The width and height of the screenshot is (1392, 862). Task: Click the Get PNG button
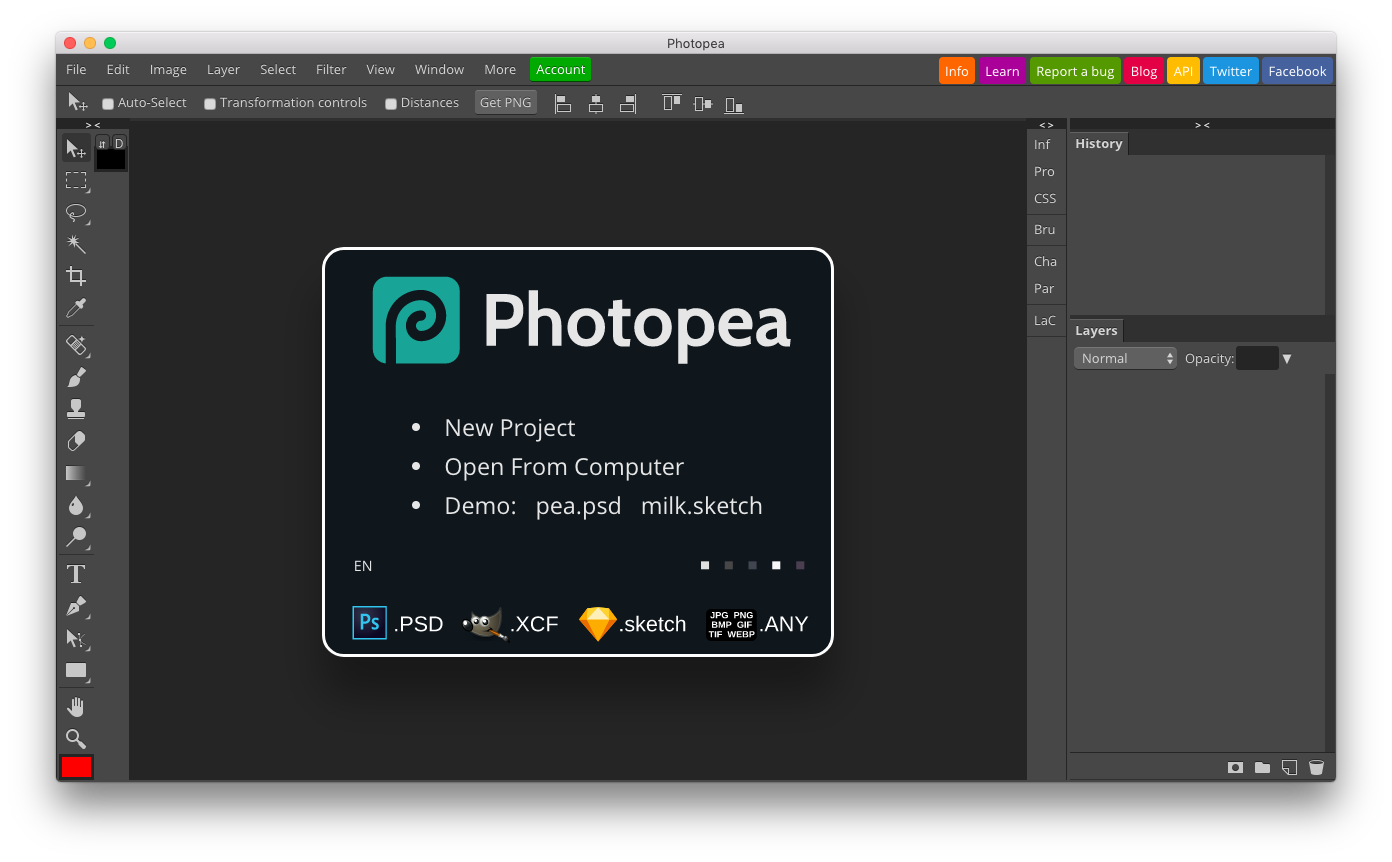point(506,102)
